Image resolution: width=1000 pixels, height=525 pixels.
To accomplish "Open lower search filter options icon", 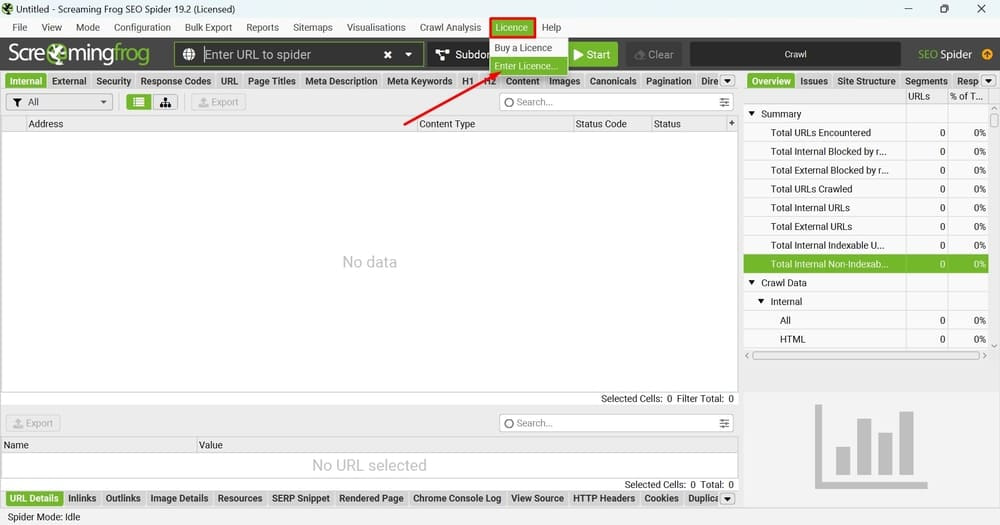I will tap(724, 423).
